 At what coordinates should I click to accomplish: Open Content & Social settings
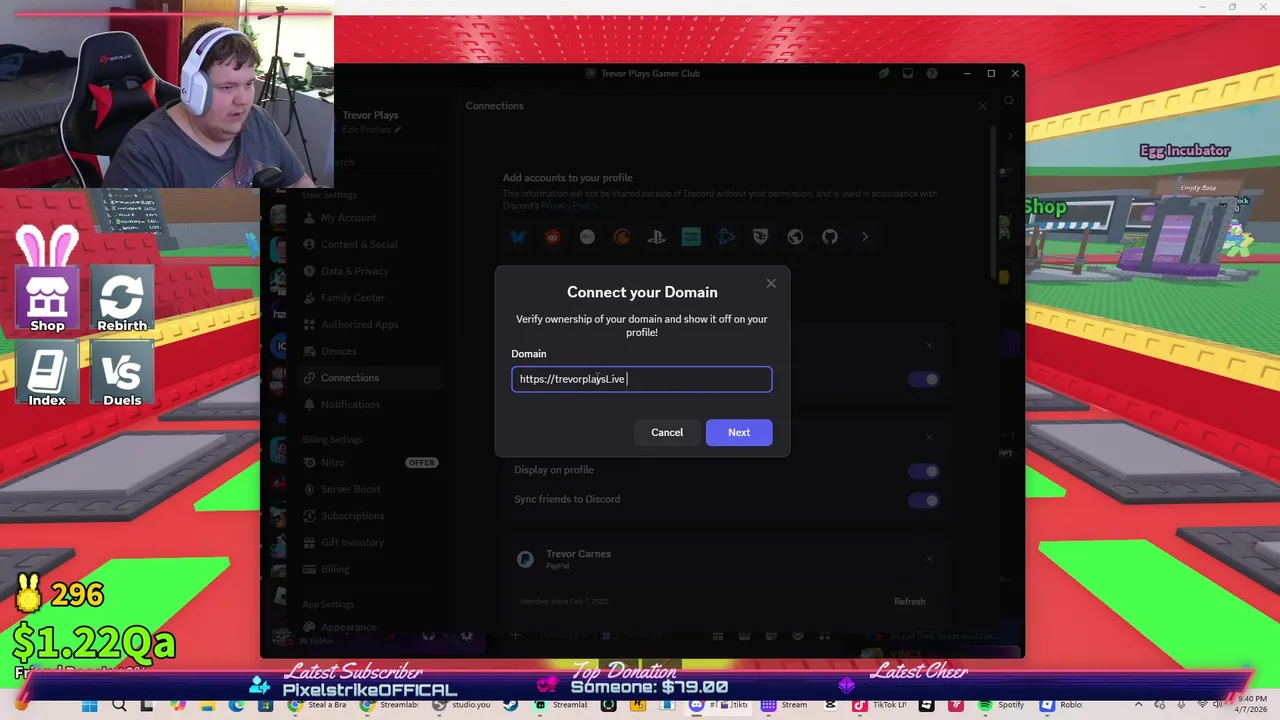(x=370, y=244)
